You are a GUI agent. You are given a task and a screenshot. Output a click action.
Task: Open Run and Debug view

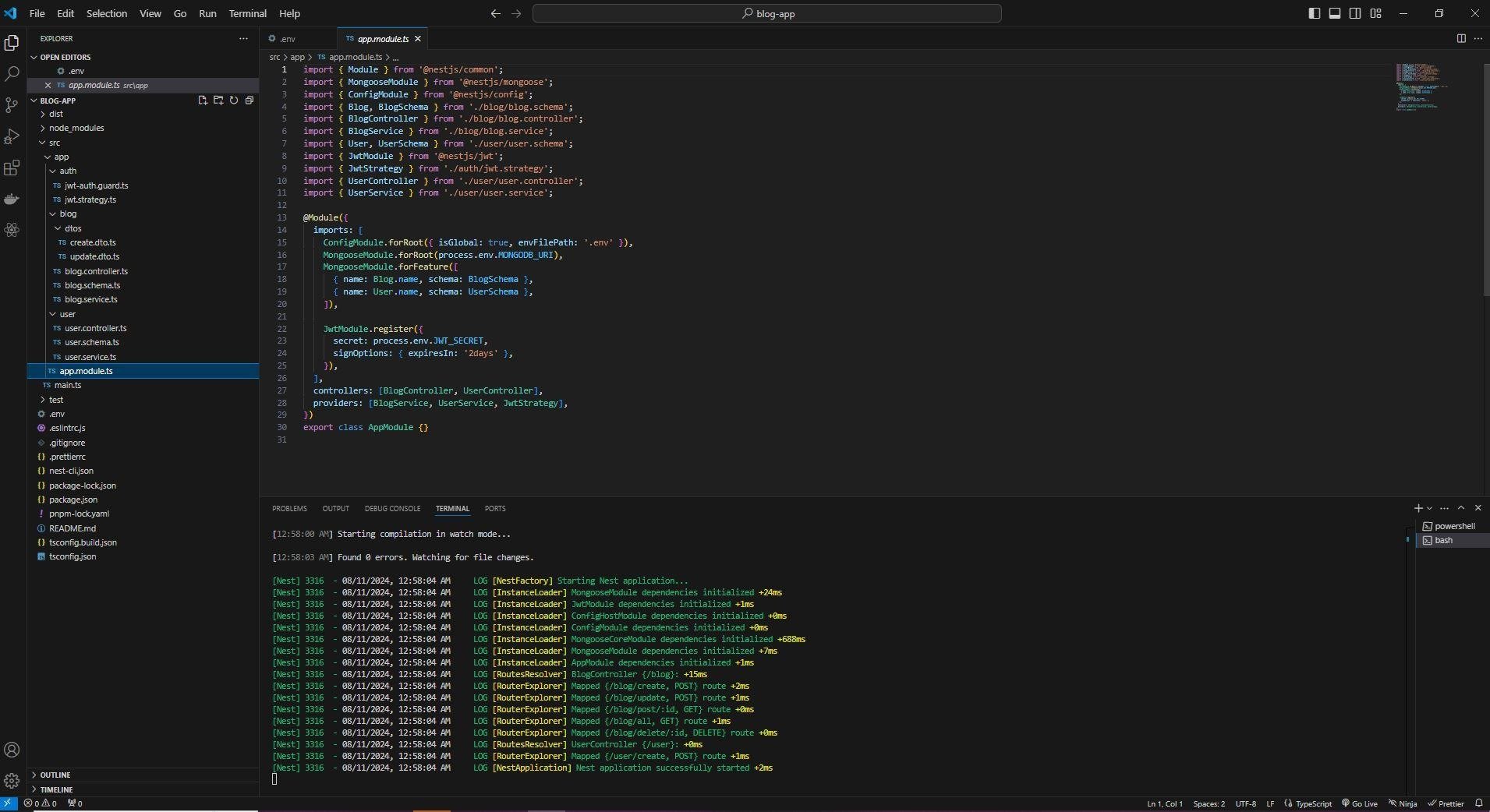12,136
